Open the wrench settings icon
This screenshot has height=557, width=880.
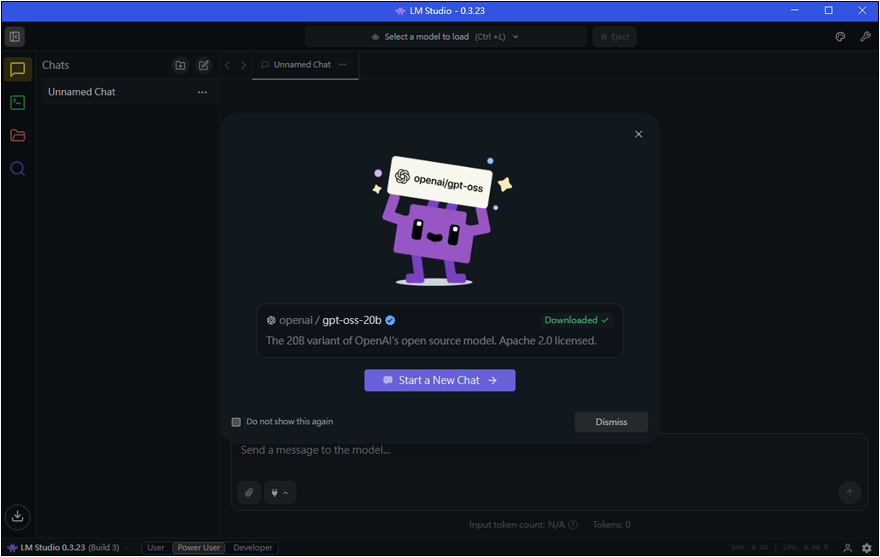click(865, 36)
